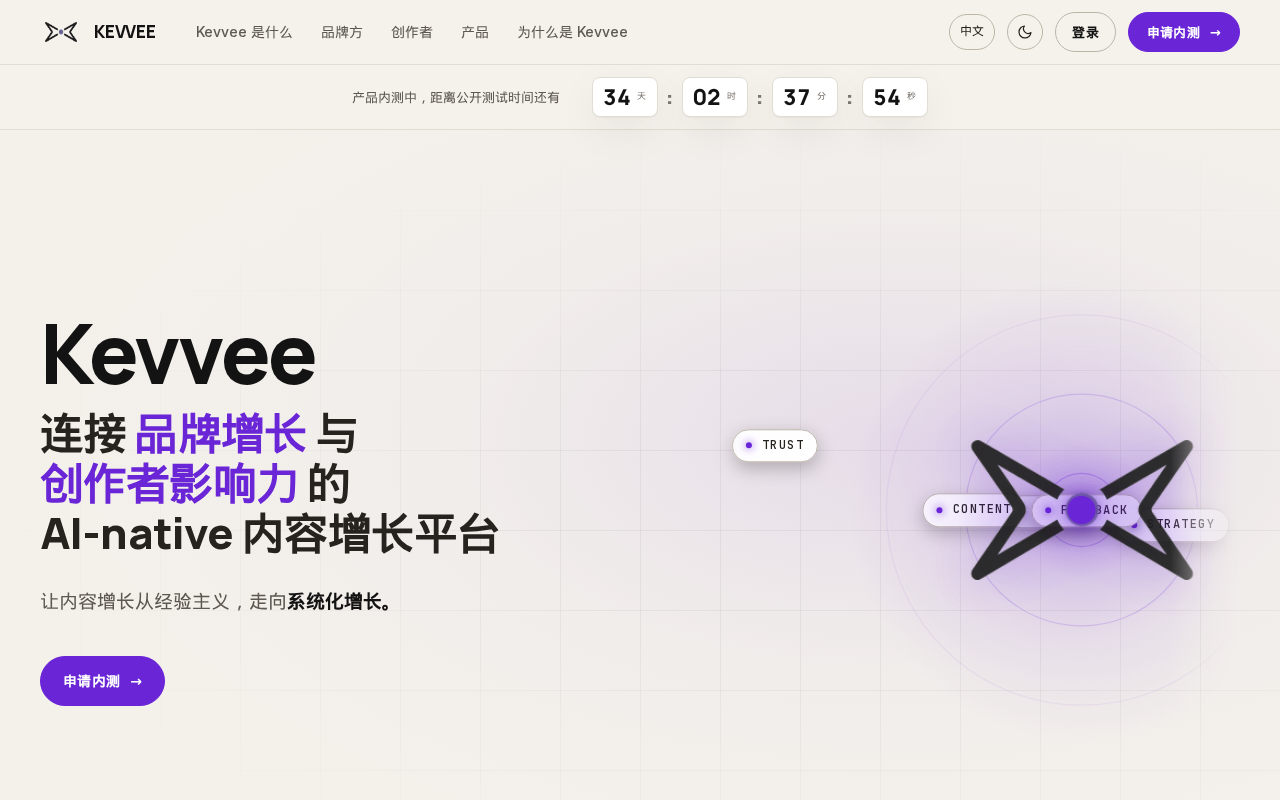Click the countdown seconds box showing 54
Image resolution: width=1280 pixels, height=800 pixels.
click(895, 97)
